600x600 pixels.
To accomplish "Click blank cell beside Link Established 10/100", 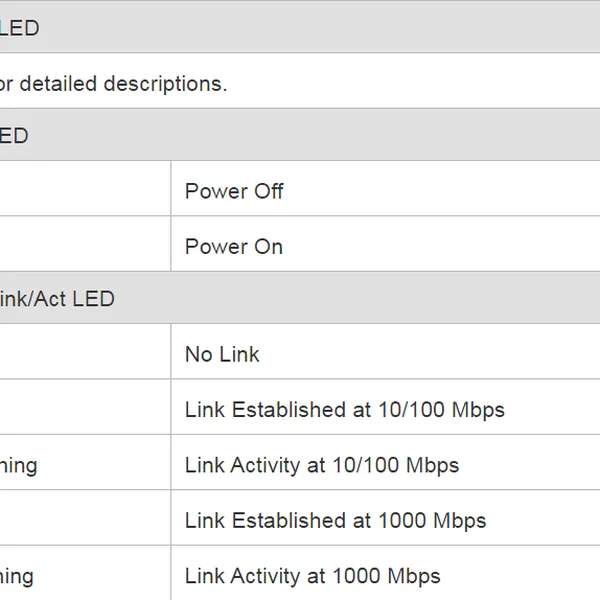I will tap(84, 410).
